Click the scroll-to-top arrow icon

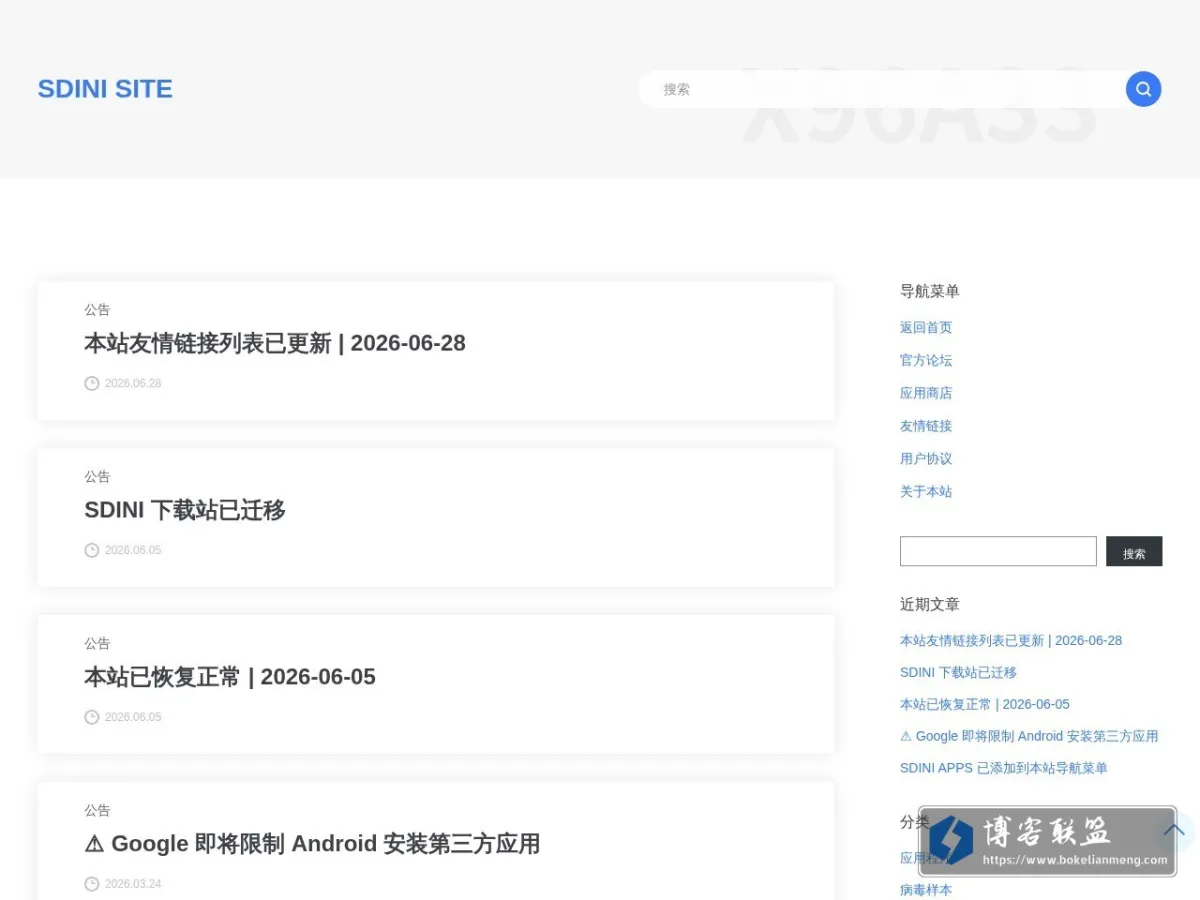(x=1175, y=831)
